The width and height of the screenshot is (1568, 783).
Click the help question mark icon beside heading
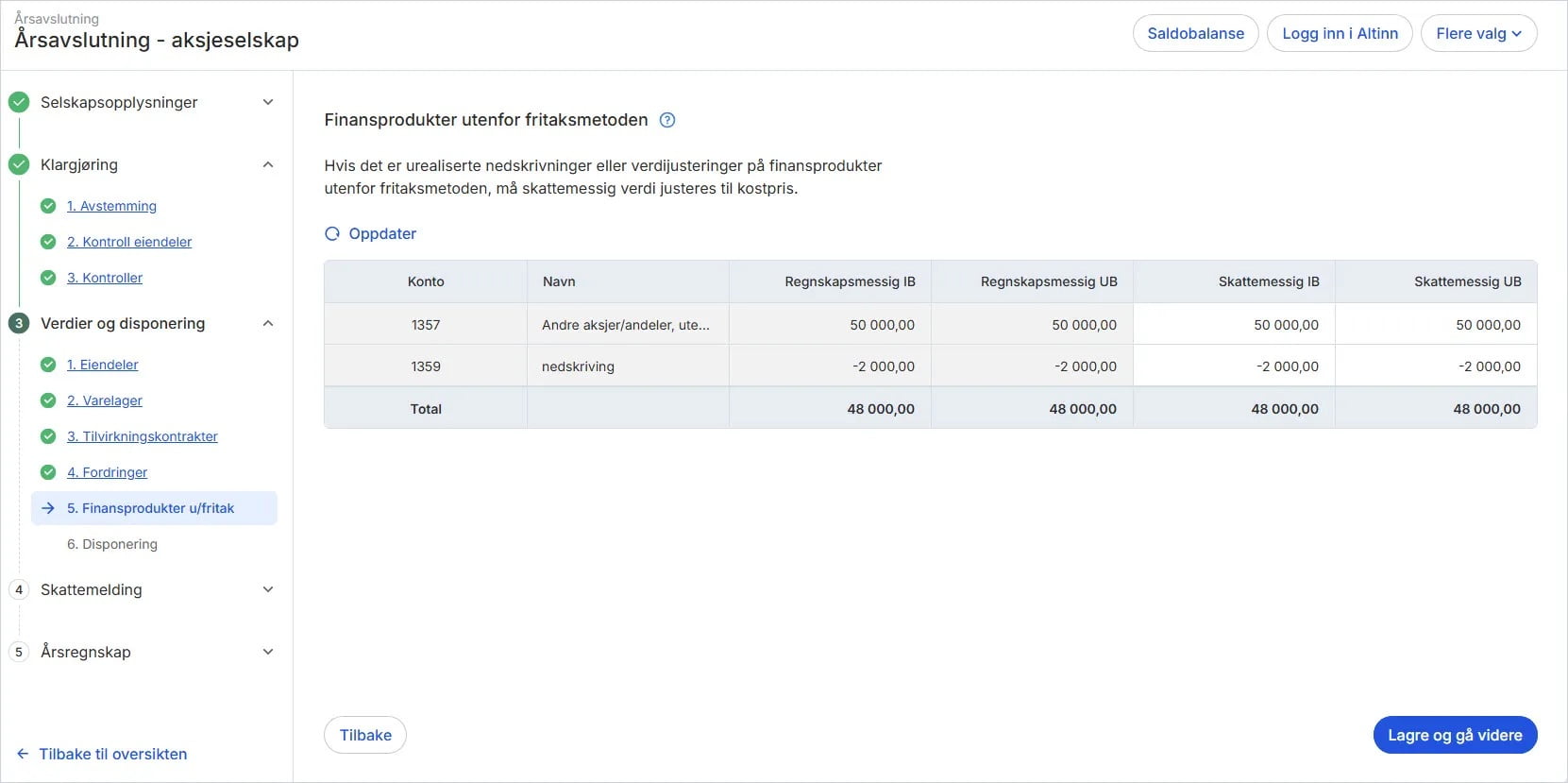pyautogui.click(x=667, y=120)
